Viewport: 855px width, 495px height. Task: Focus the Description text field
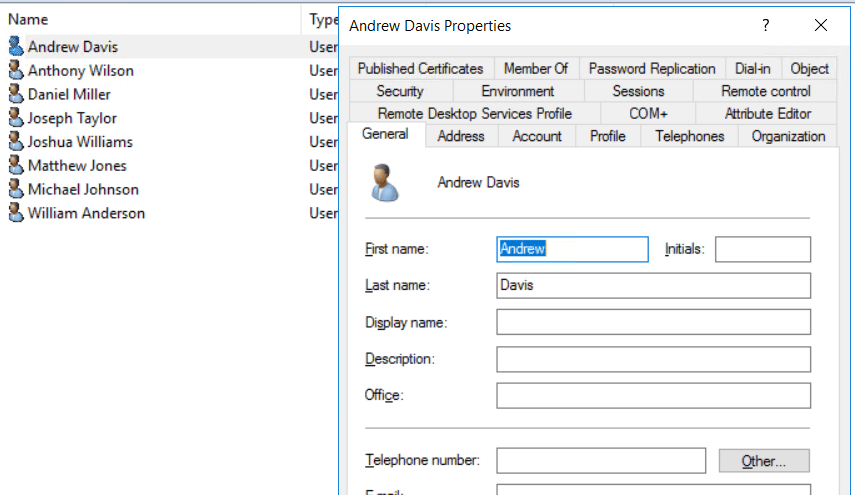(x=653, y=359)
